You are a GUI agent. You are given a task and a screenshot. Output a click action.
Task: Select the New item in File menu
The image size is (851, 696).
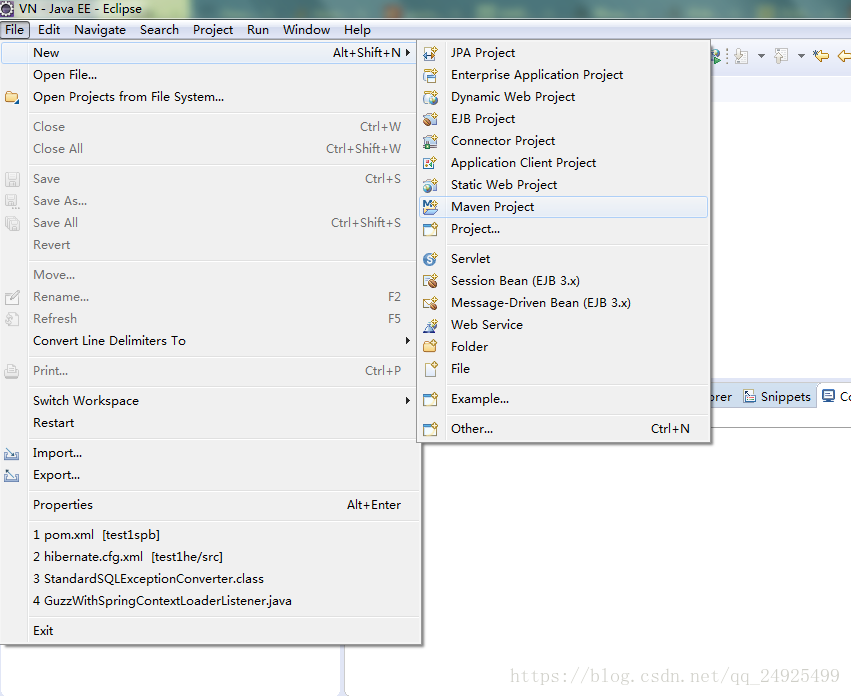pos(209,53)
